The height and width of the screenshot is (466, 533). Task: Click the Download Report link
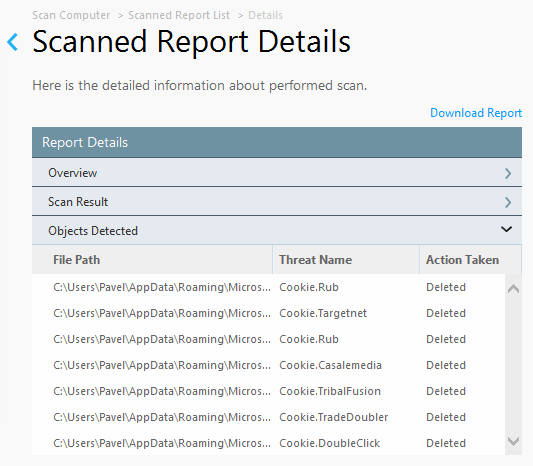(x=476, y=113)
